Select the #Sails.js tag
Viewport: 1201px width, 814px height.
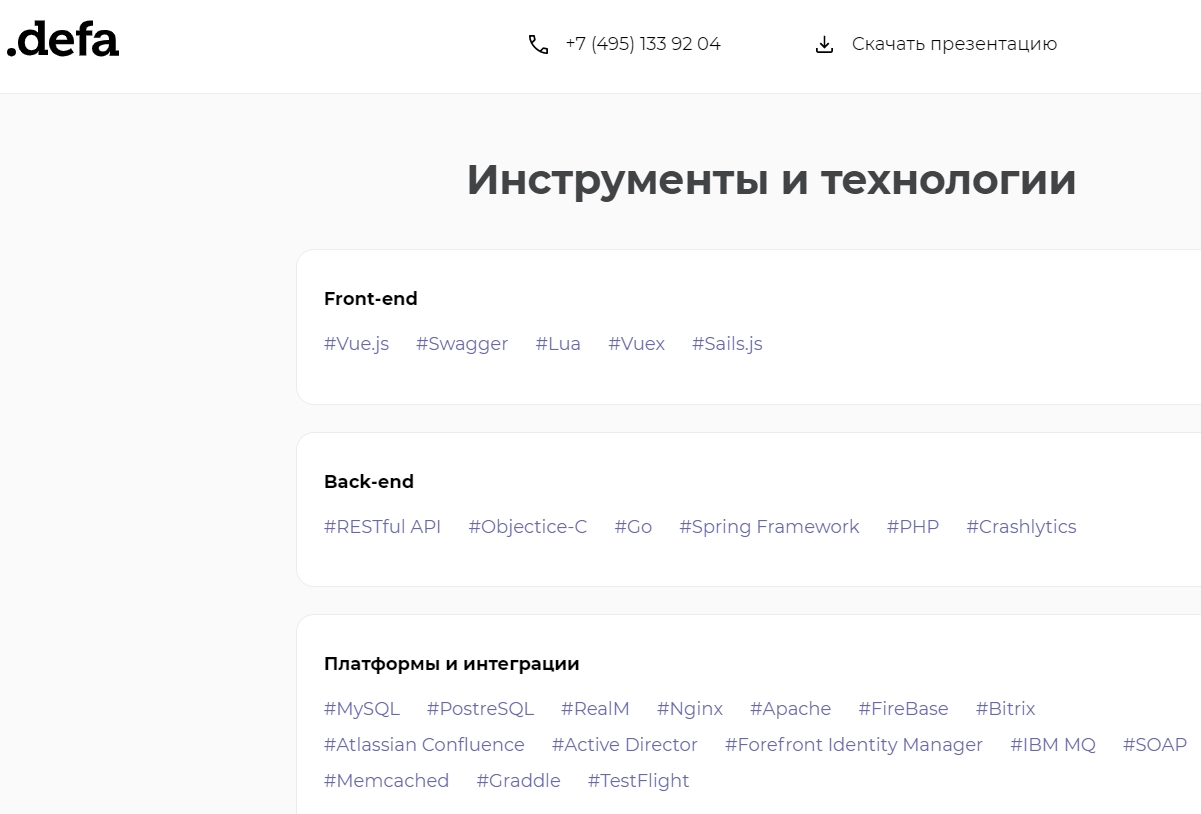pyautogui.click(x=727, y=344)
